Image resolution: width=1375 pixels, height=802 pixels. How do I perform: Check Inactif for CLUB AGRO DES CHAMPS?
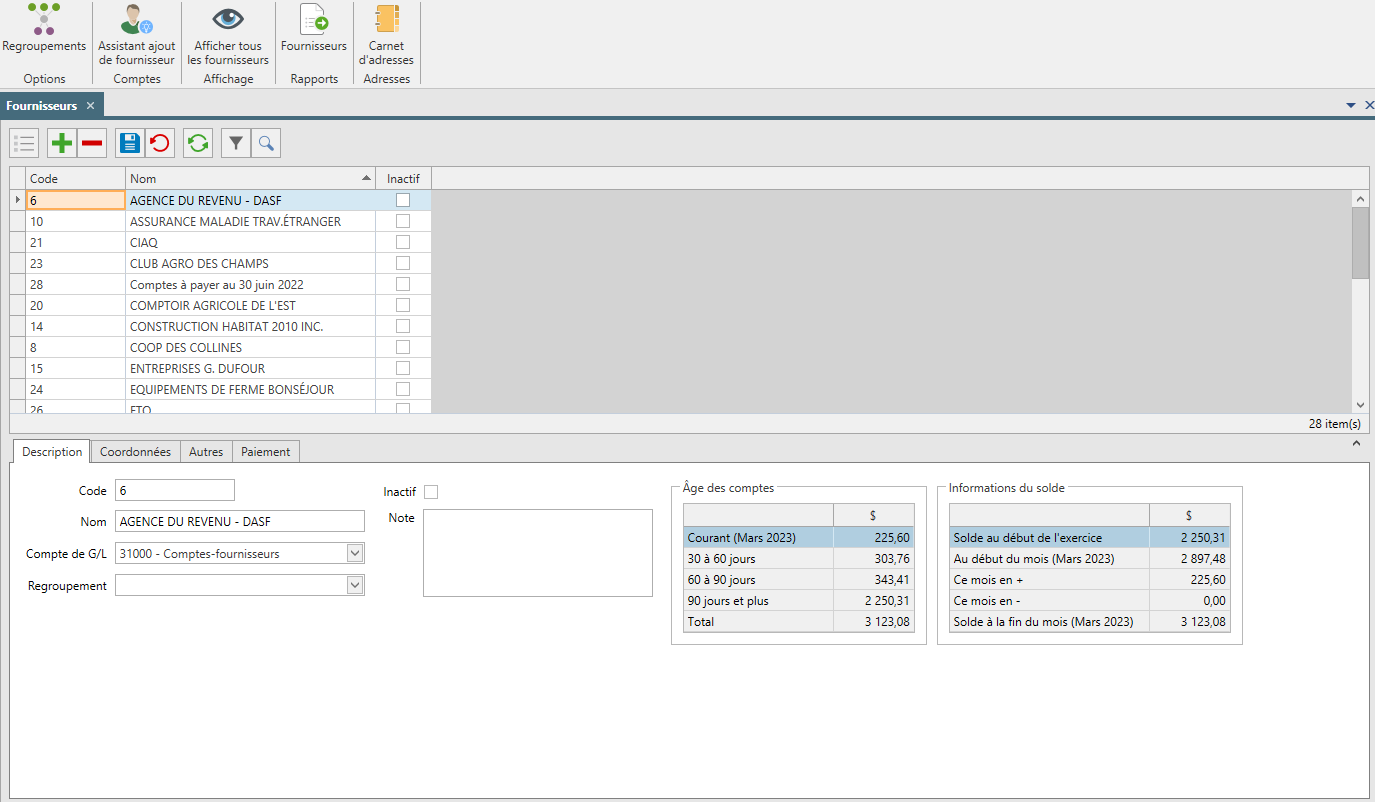click(403, 263)
